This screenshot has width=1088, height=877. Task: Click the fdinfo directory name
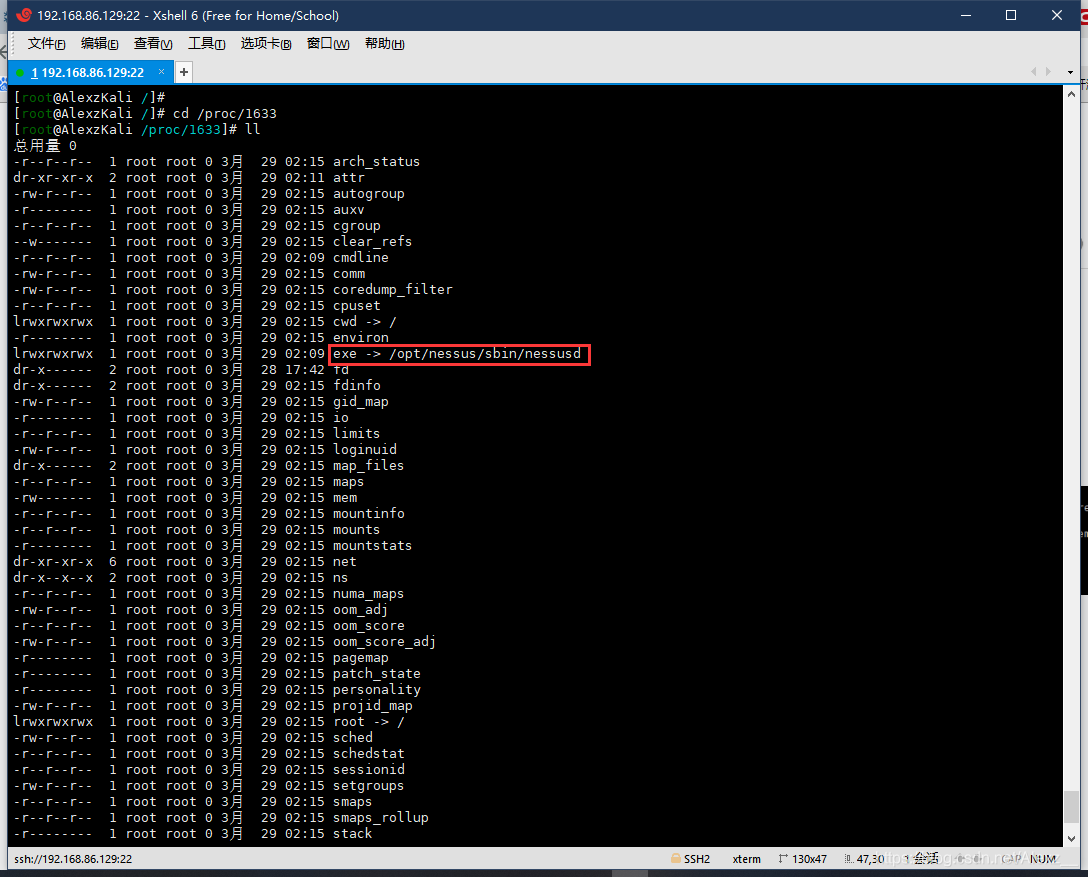[x=357, y=386]
